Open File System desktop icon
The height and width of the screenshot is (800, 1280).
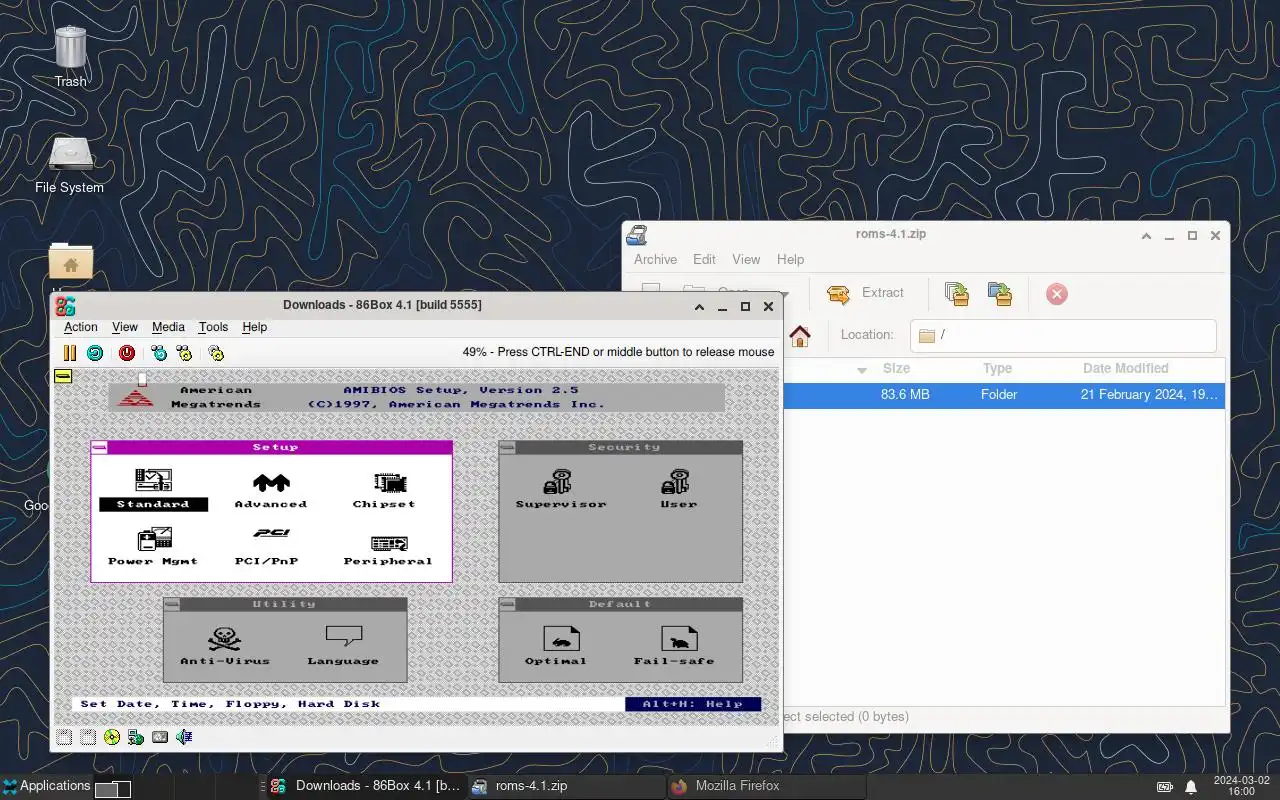point(70,165)
